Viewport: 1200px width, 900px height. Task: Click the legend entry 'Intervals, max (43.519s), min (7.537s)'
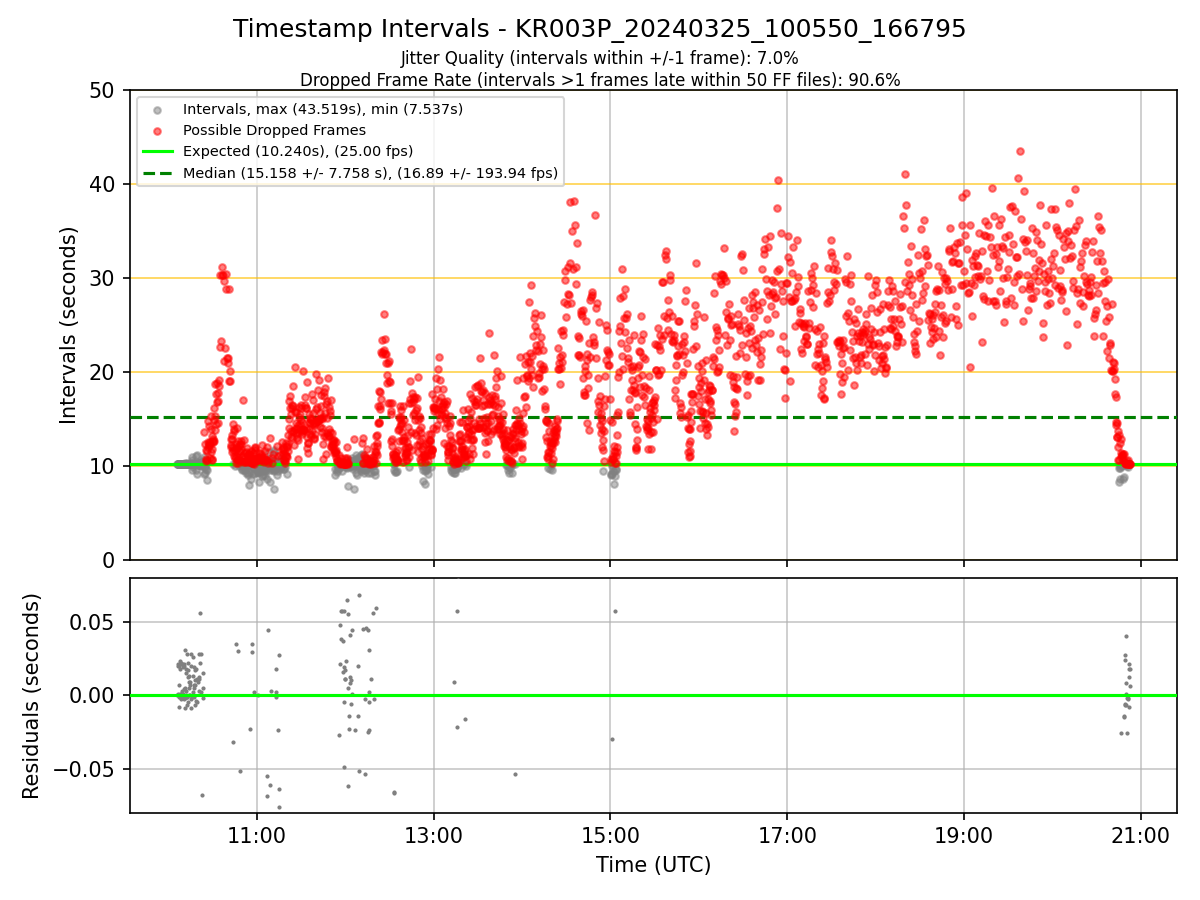tap(323, 108)
